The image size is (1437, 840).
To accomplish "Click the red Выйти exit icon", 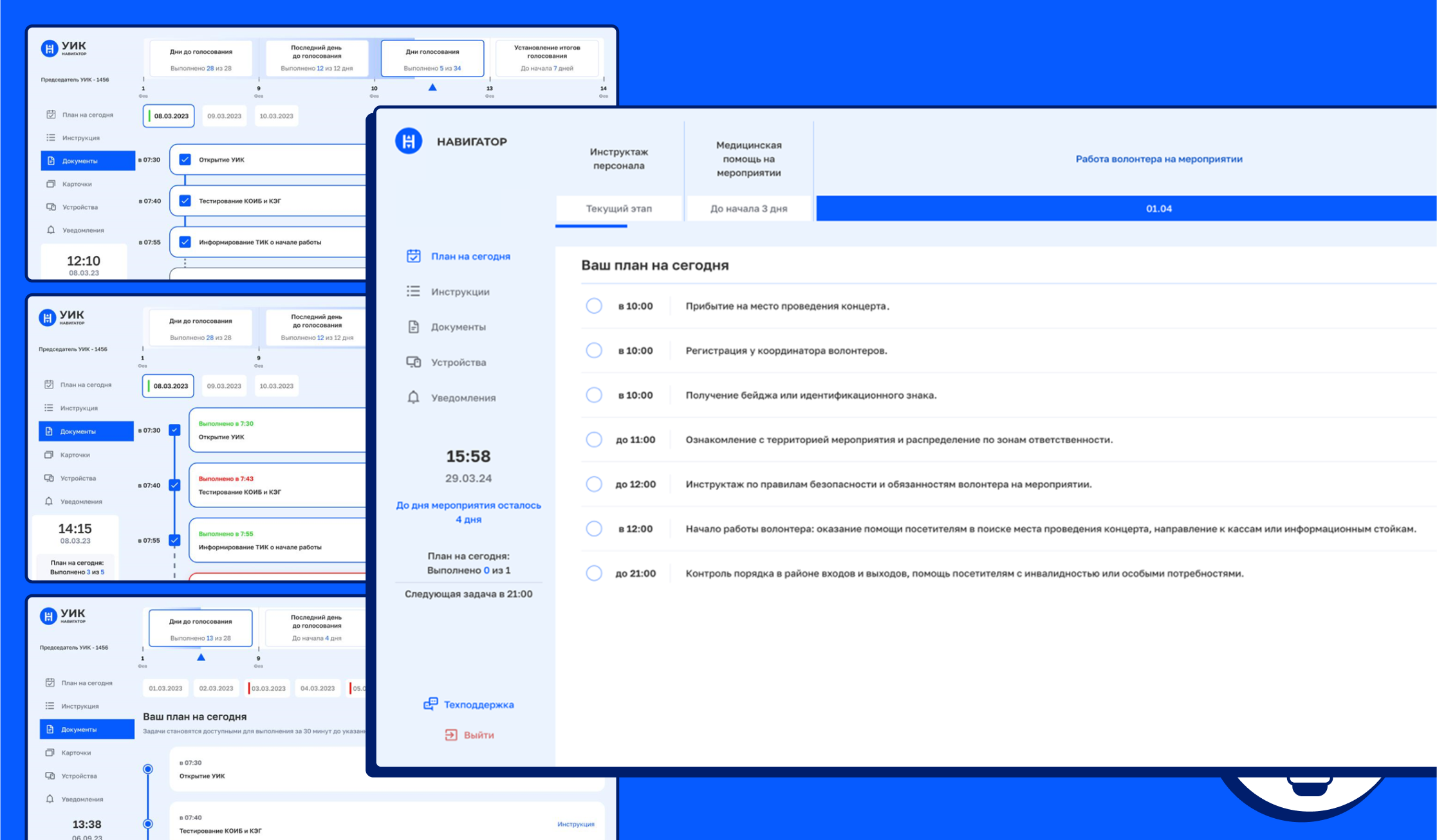I will (451, 735).
